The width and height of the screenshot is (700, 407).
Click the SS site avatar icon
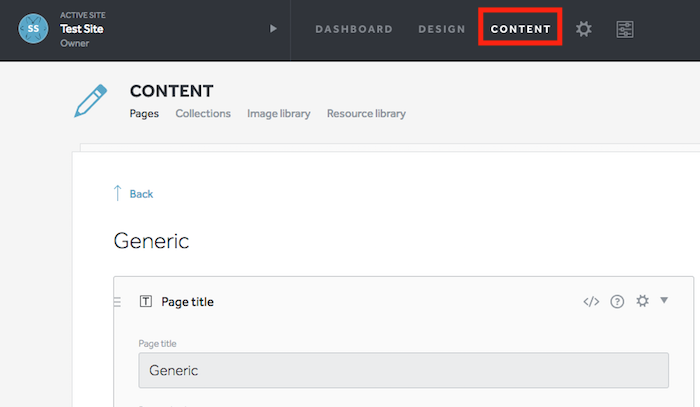pyautogui.click(x=33, y=29)
